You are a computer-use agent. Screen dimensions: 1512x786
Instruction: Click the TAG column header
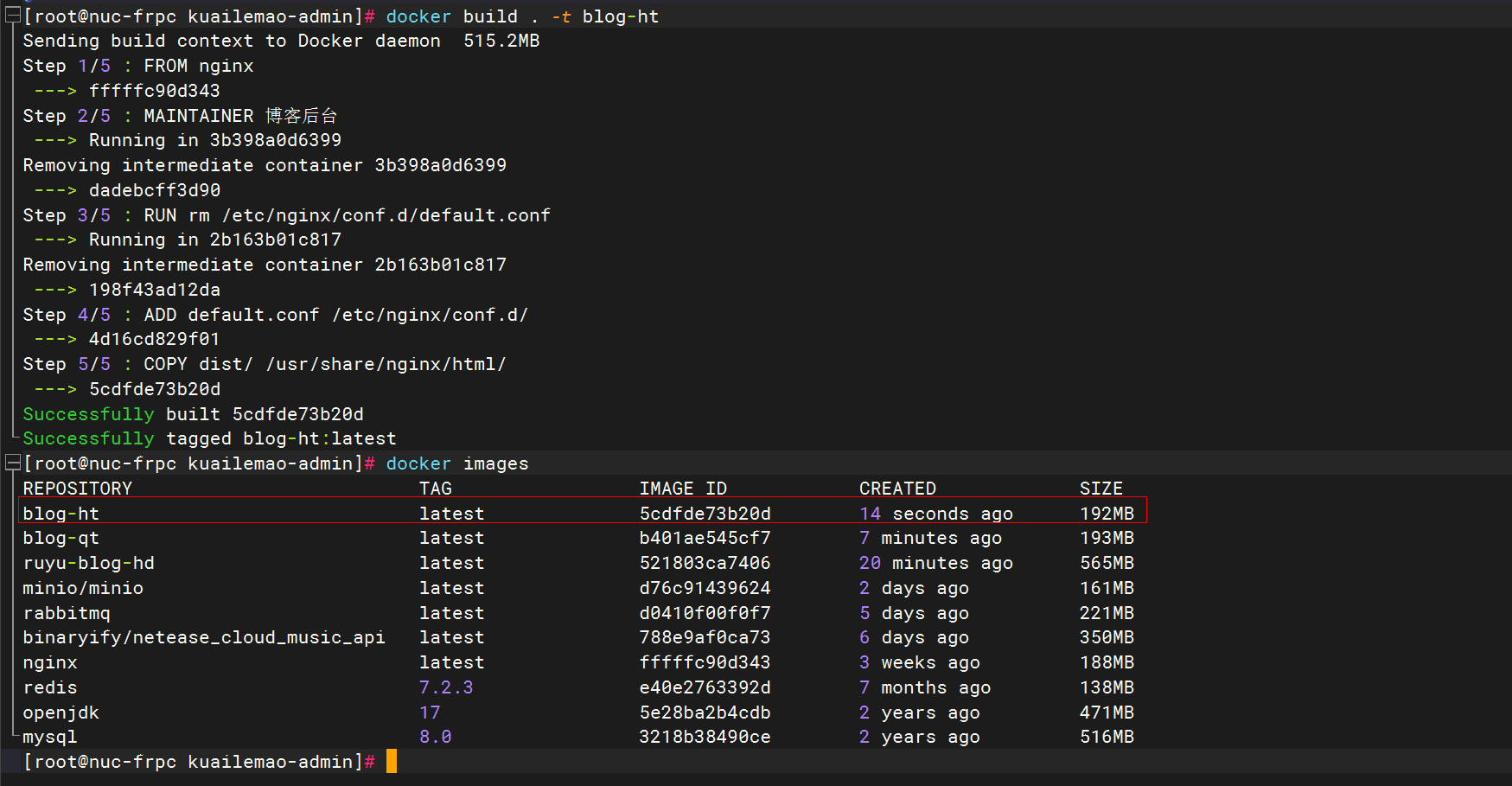click(436, 489)
